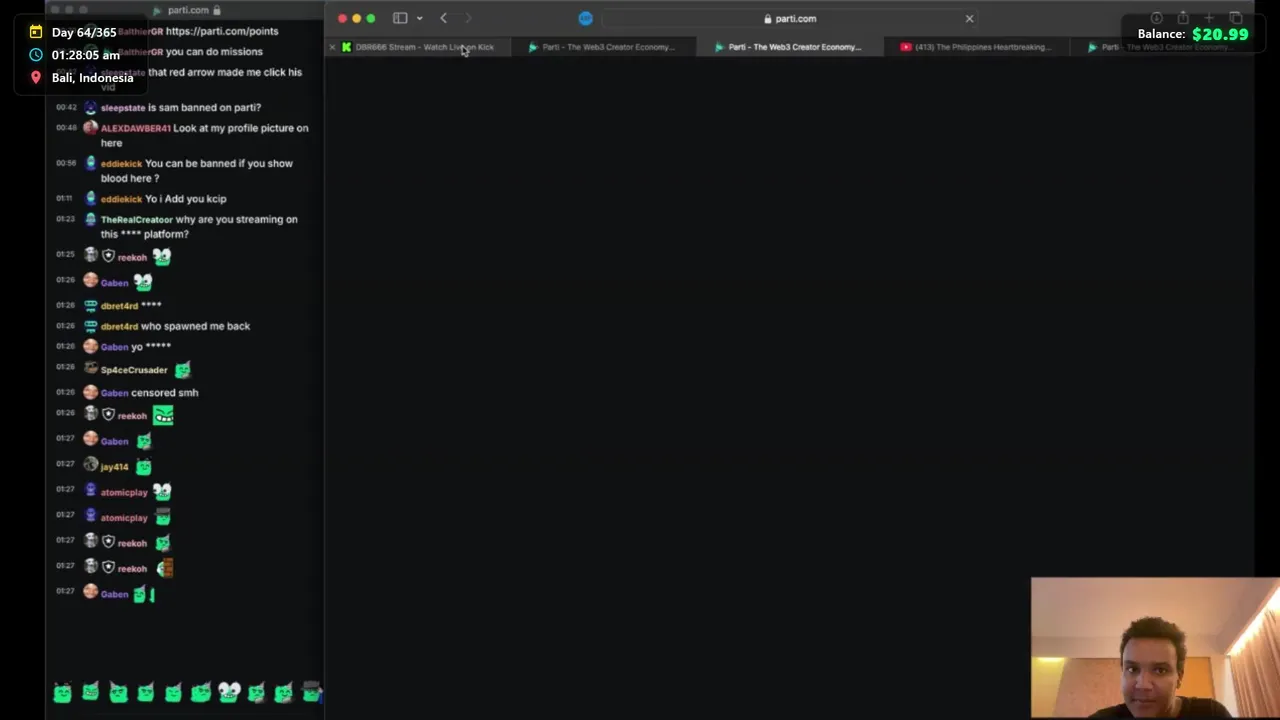This screenshot has height=720, width=1280.
Task: Click the streamer webcam thumbnail
Action: point(1155,648)
